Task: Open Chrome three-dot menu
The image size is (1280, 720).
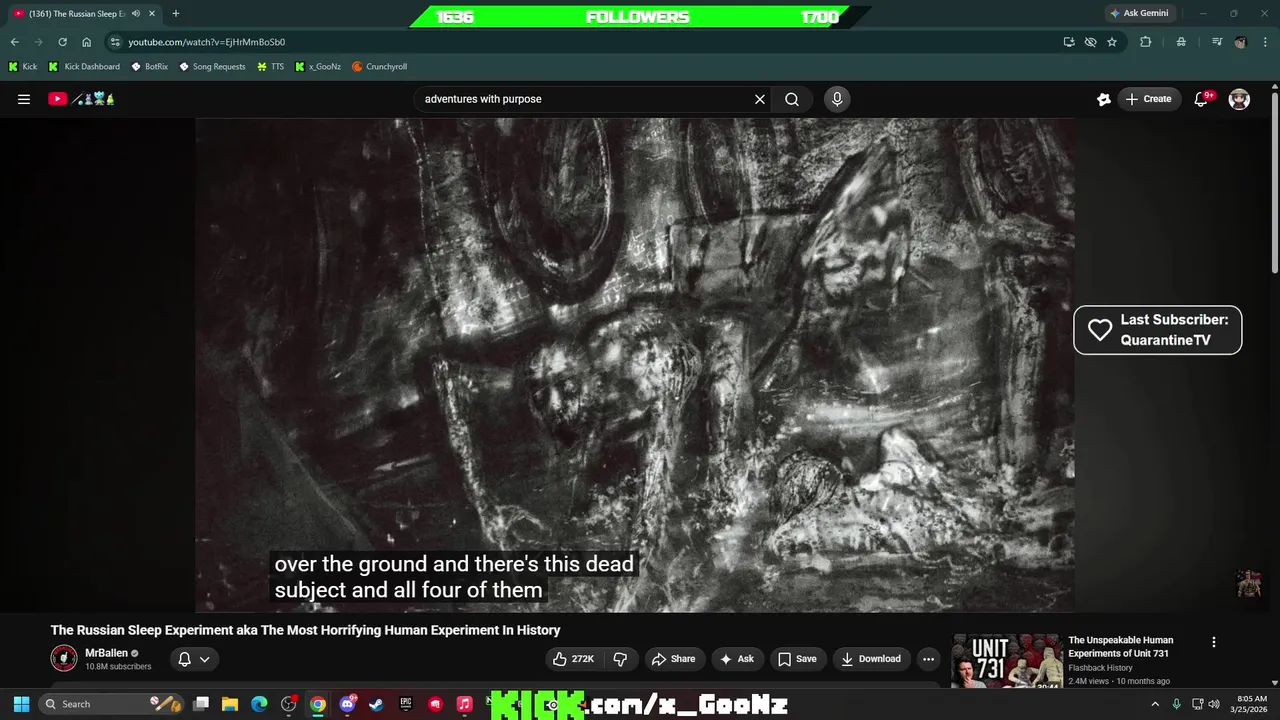Action: tap(1264, 42)
